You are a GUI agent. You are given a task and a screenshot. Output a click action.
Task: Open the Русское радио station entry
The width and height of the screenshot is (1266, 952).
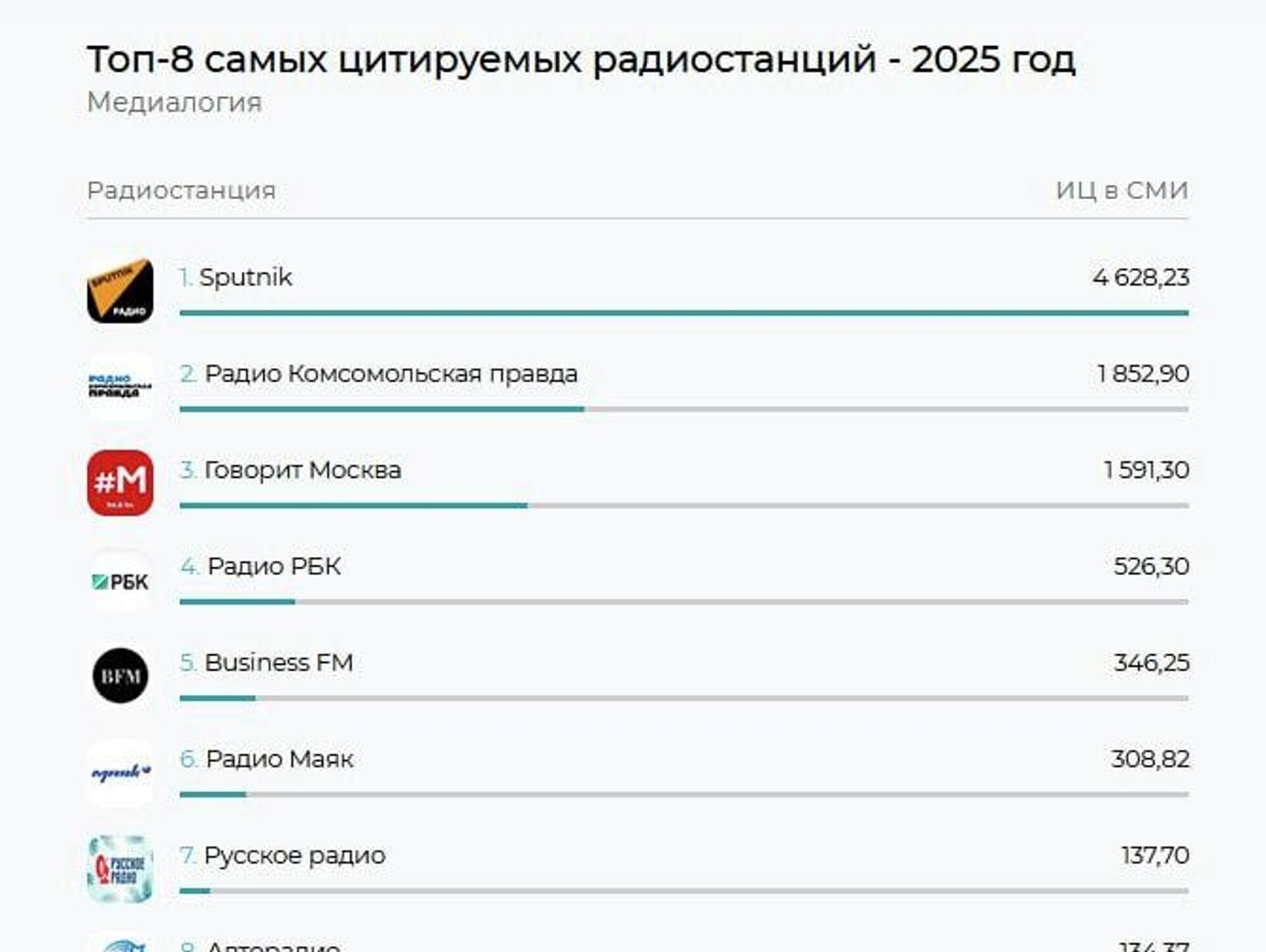(294, 855)
